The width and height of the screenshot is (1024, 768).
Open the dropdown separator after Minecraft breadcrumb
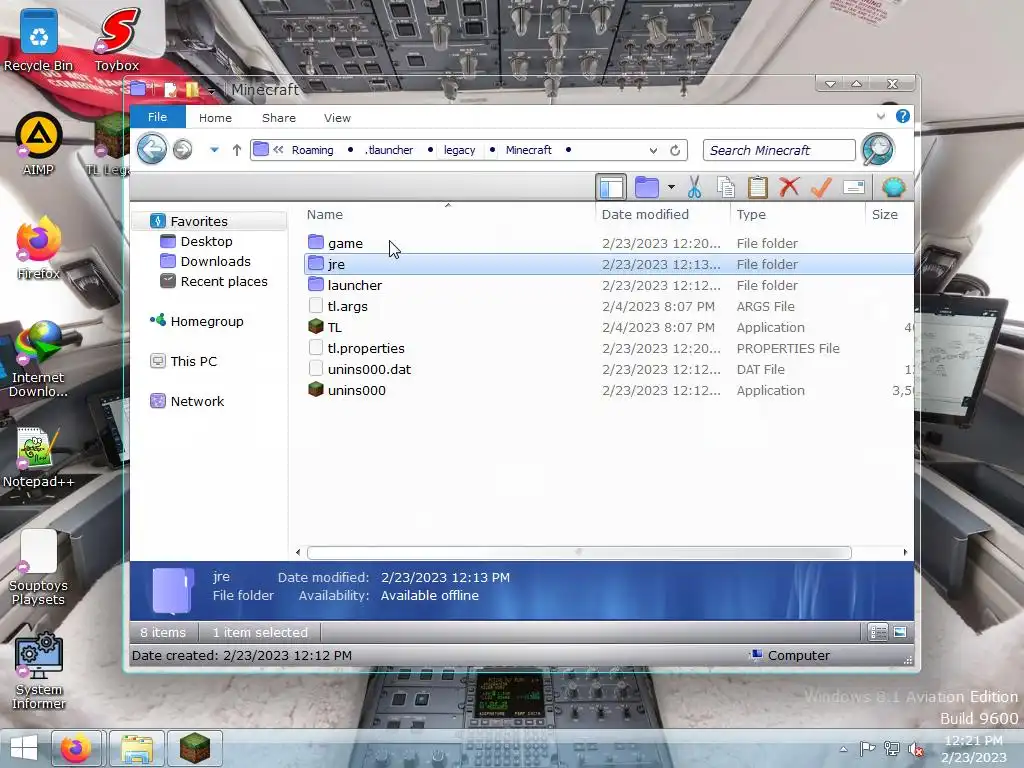click(x=568, y=150)
